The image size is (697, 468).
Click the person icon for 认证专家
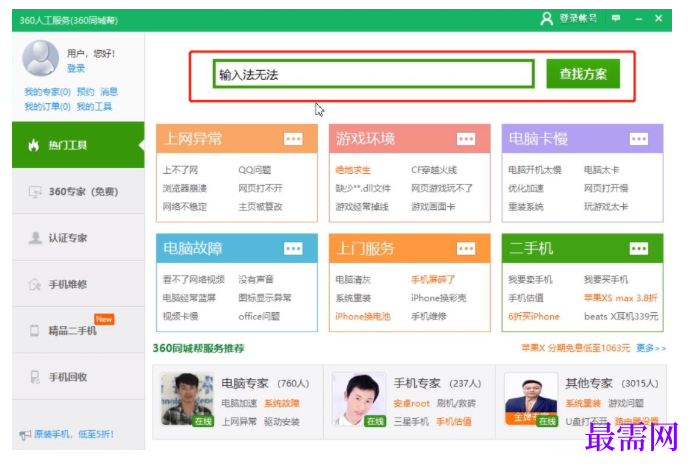click(35, 238)
